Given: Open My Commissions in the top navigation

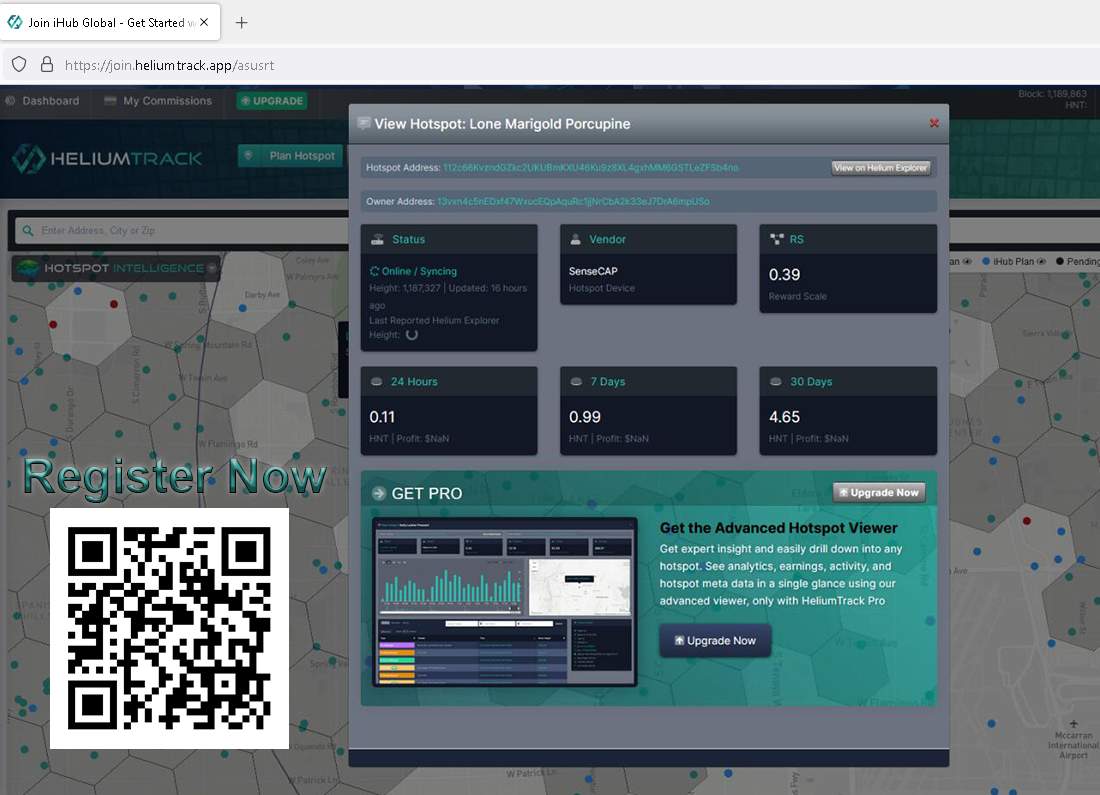Looking at the screenshot, I should point(158,101).
